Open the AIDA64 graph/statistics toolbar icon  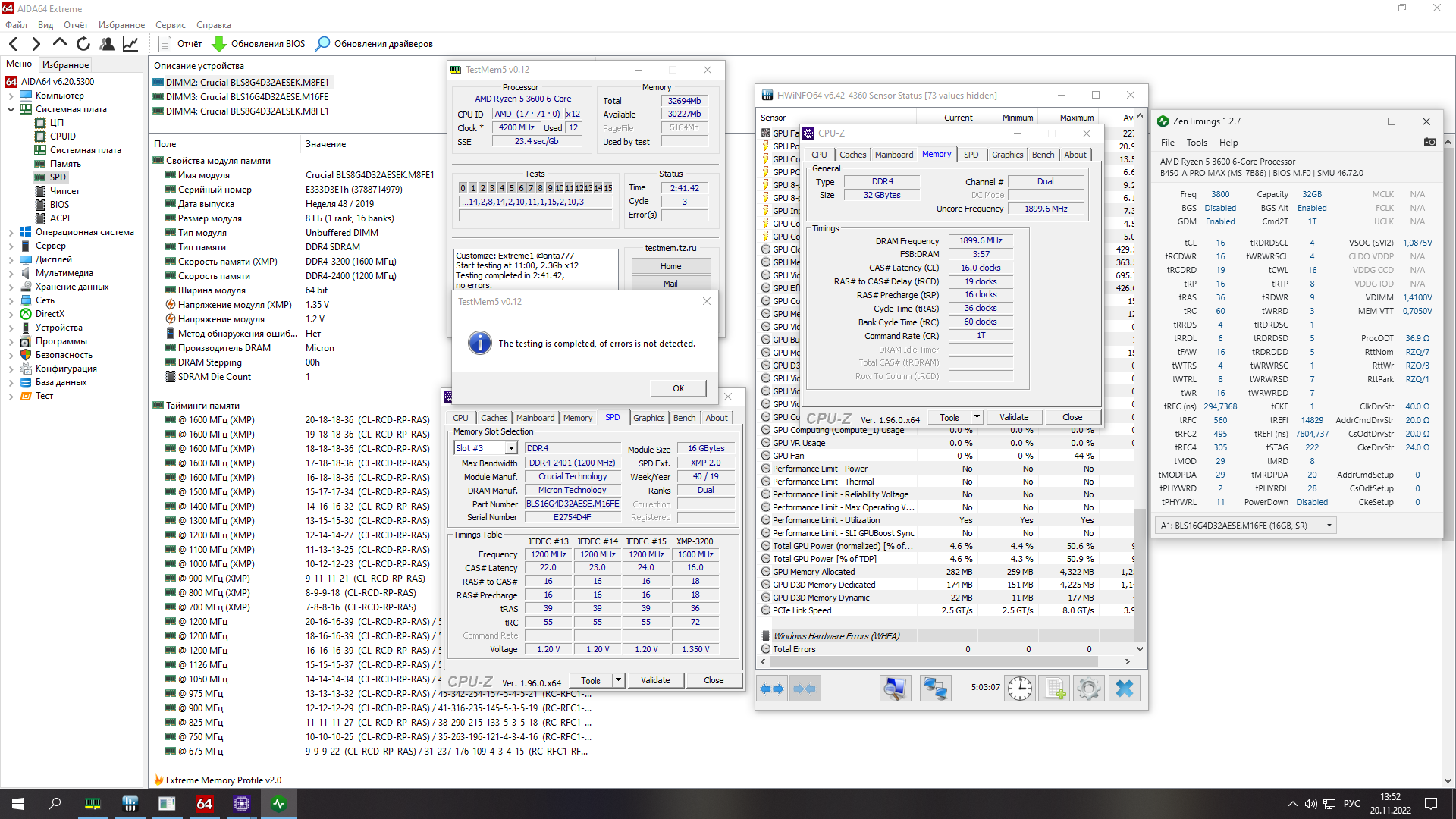pos(130,44)
